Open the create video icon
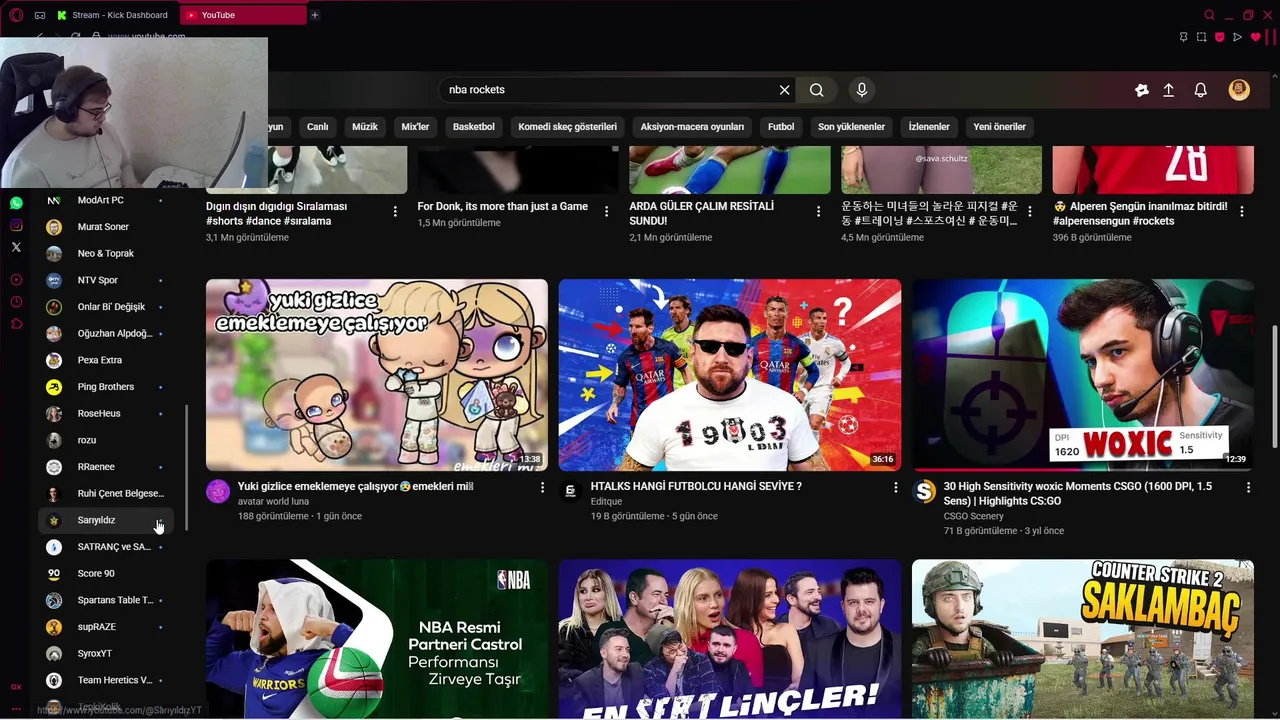 [x=1142, y=90]
